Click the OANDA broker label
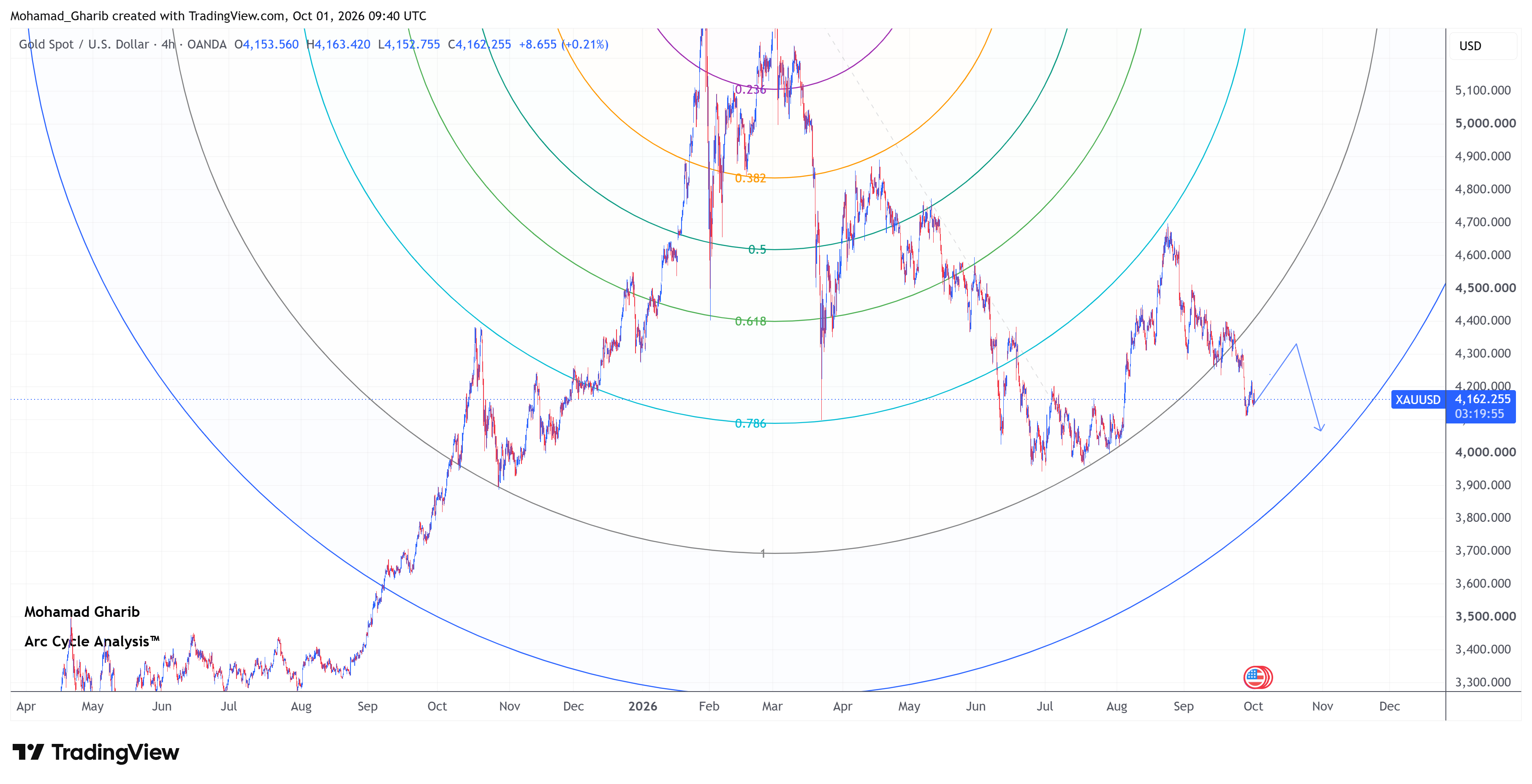The image size is (1532, 784). pyautogui.click(x=207, y=45)
